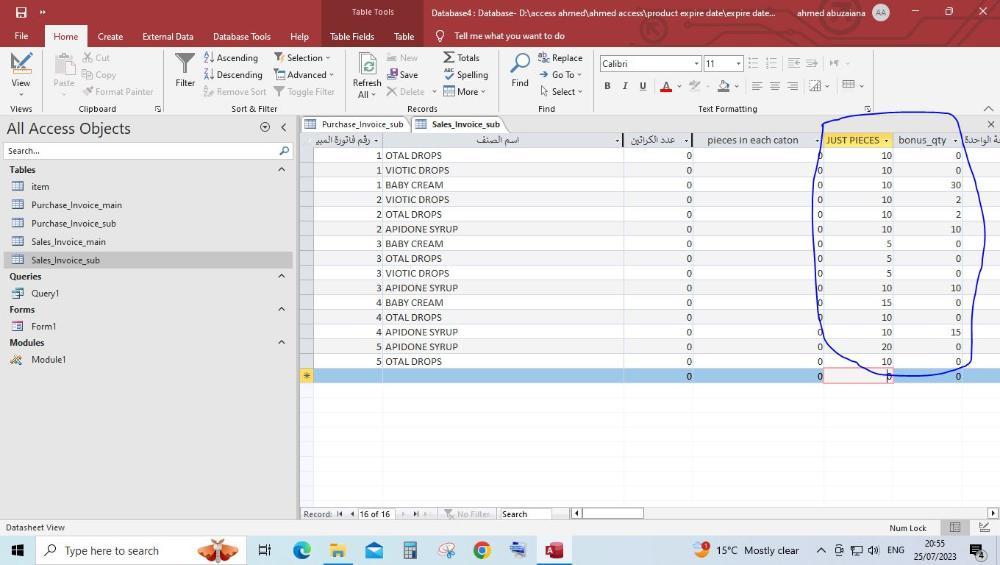This screenshot has height=565, width=1000.
Task: Click the Find binoculars icon
Action: tap(520, 66)
